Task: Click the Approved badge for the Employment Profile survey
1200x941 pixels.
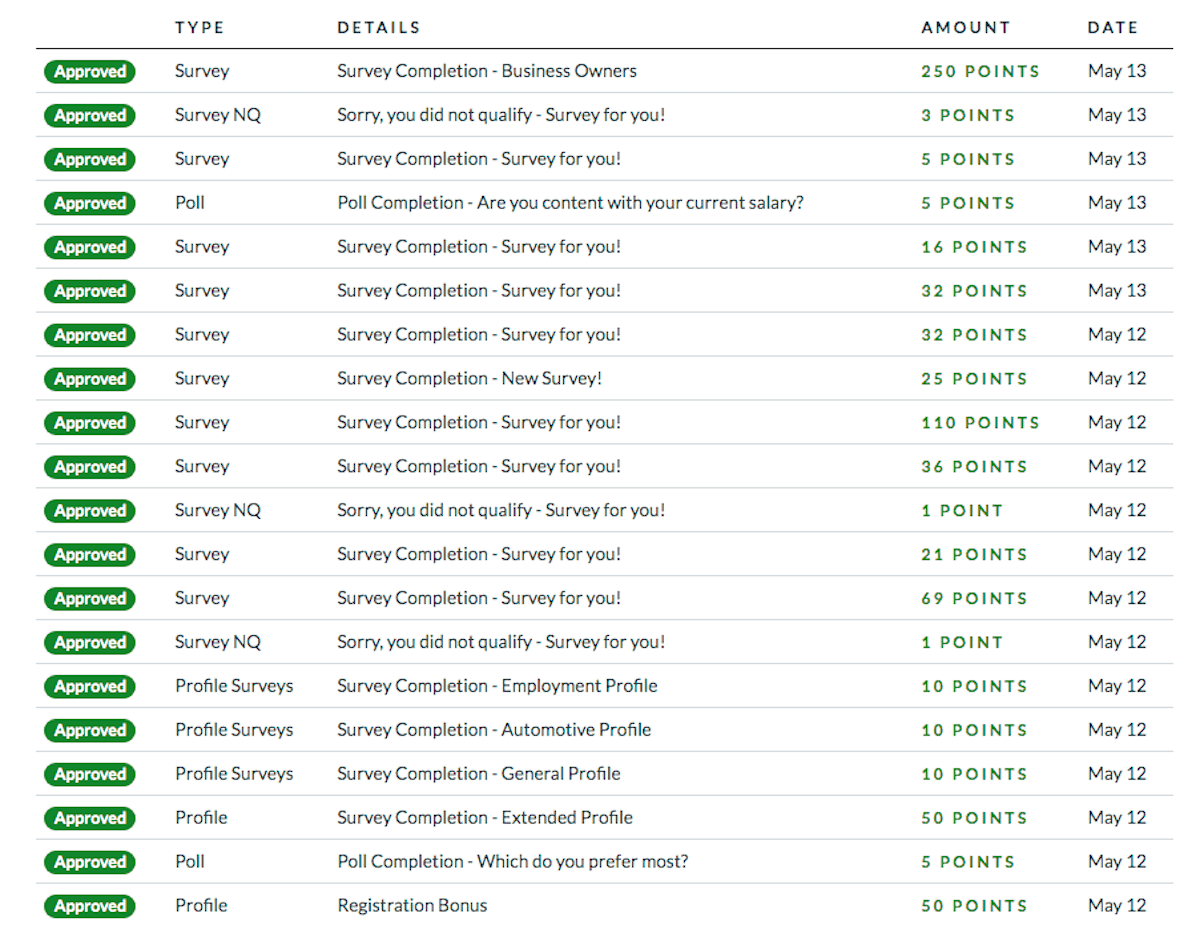Action: (x=89, y=687)
